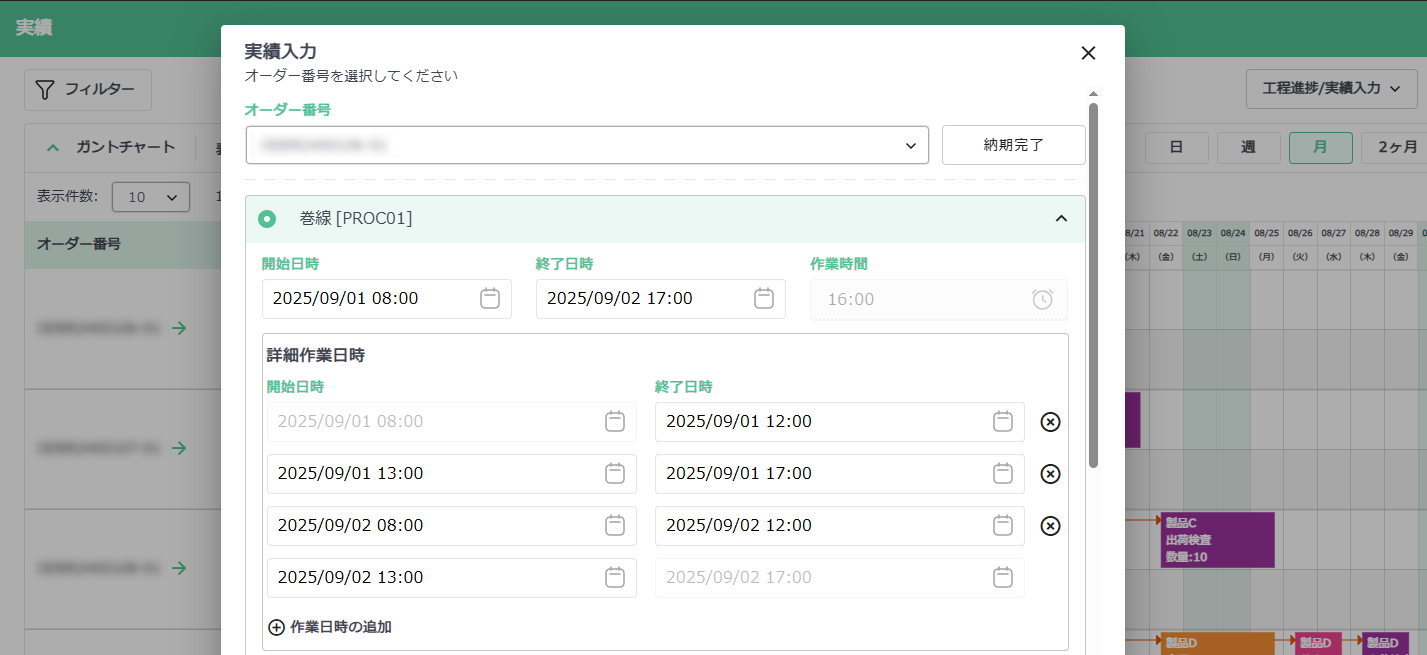Delete the row ending 2025/09/02 12:00
The image size is (1427, 655).
pos(1050,526)
